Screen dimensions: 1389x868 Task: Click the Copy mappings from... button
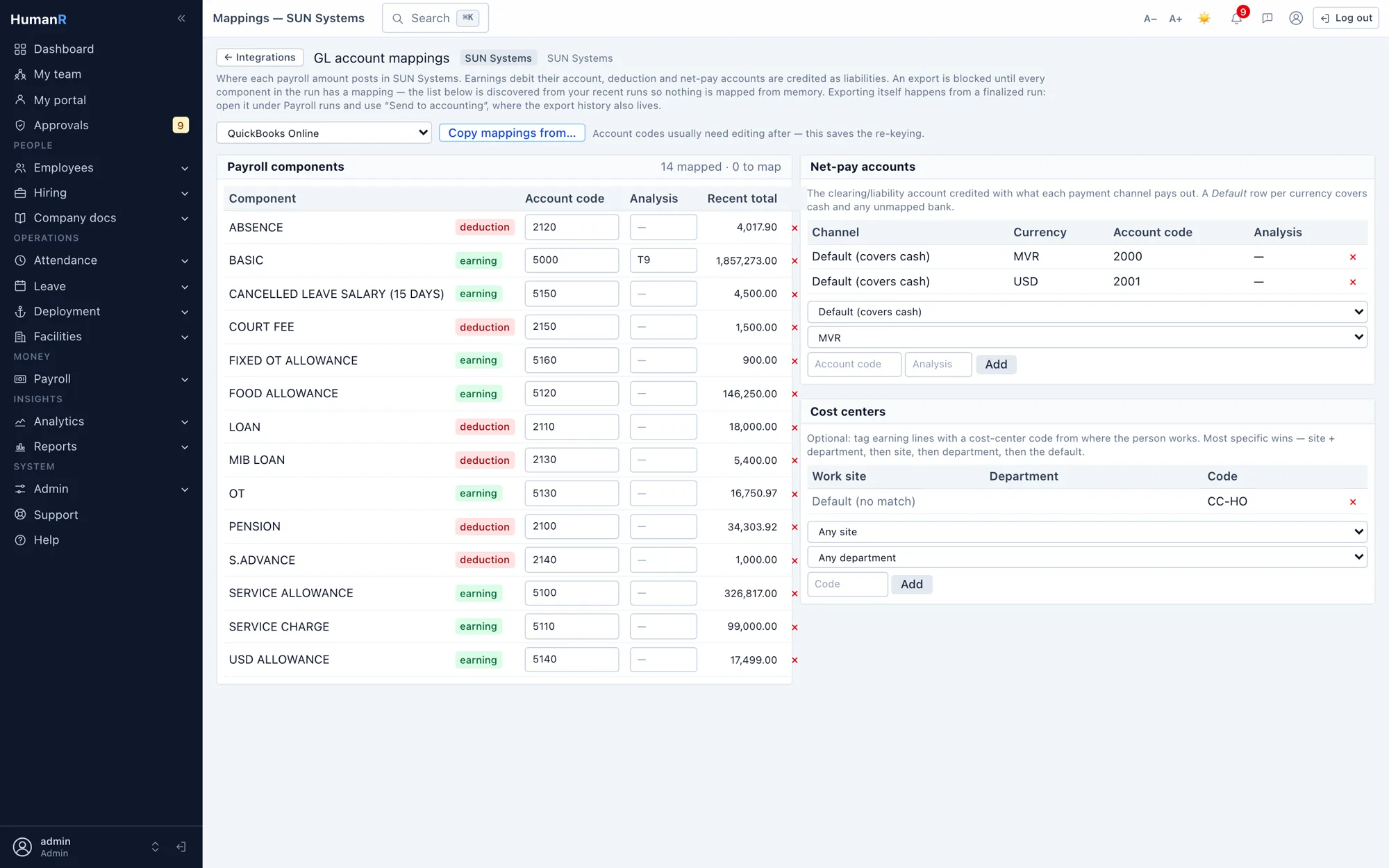click(x=512, y=133)
